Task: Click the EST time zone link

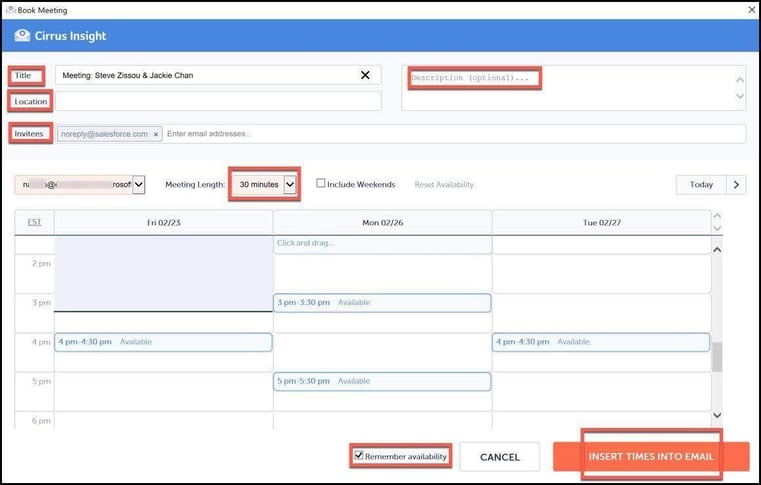Action: tap(34, 222)
